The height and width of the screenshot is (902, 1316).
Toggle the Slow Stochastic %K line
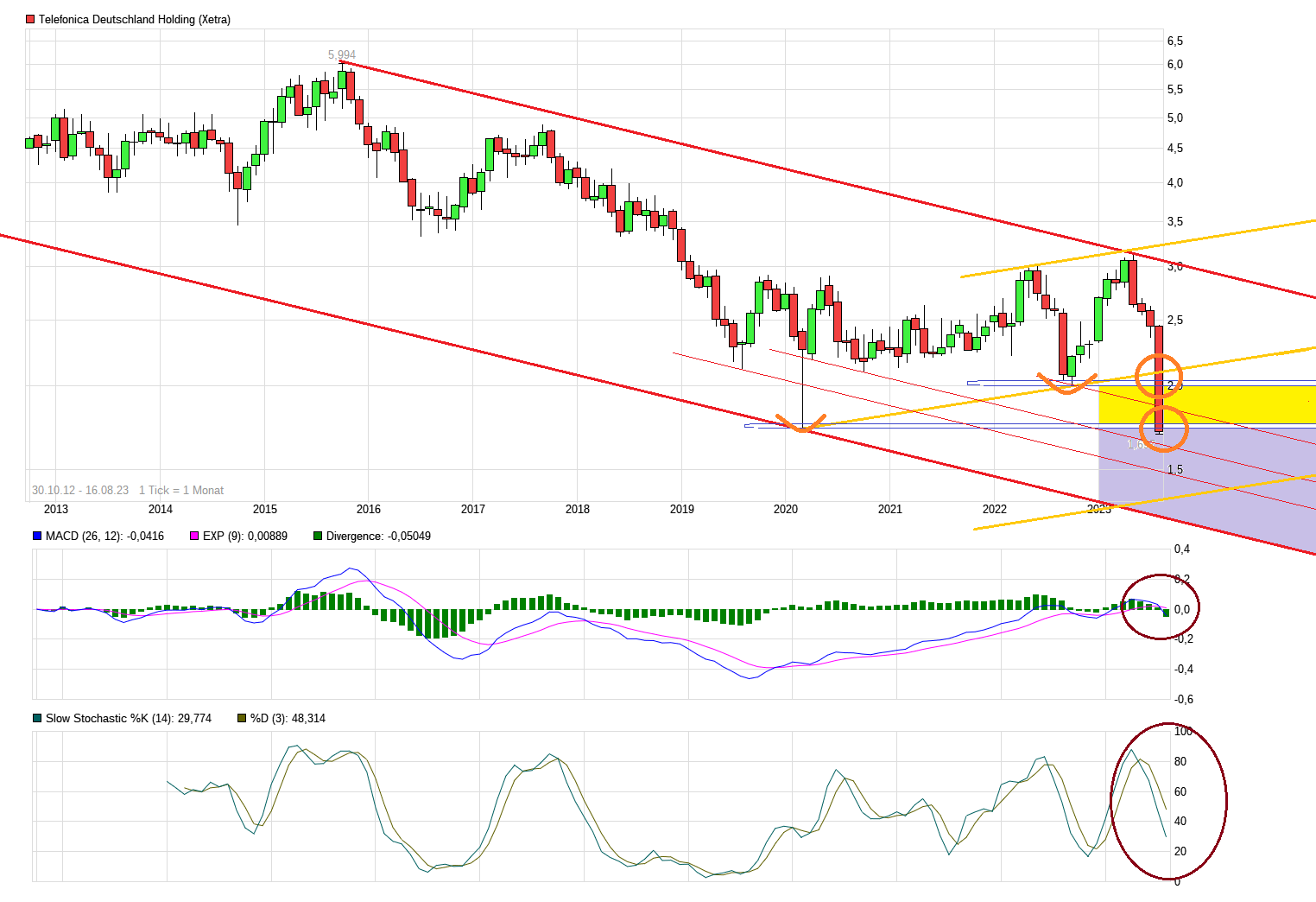pos(130,718)
